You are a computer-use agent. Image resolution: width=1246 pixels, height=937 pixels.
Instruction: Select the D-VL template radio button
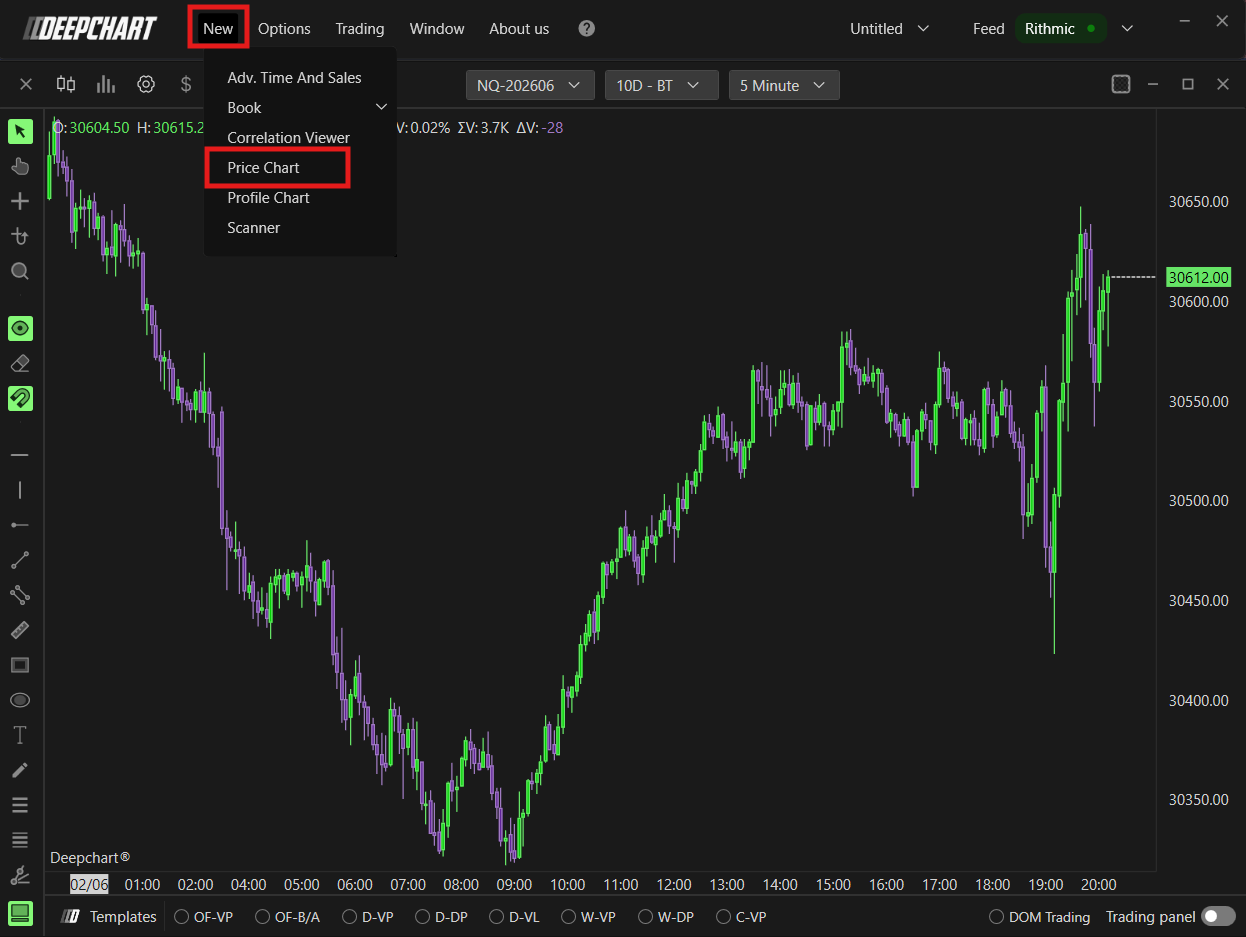coord(496,917)
